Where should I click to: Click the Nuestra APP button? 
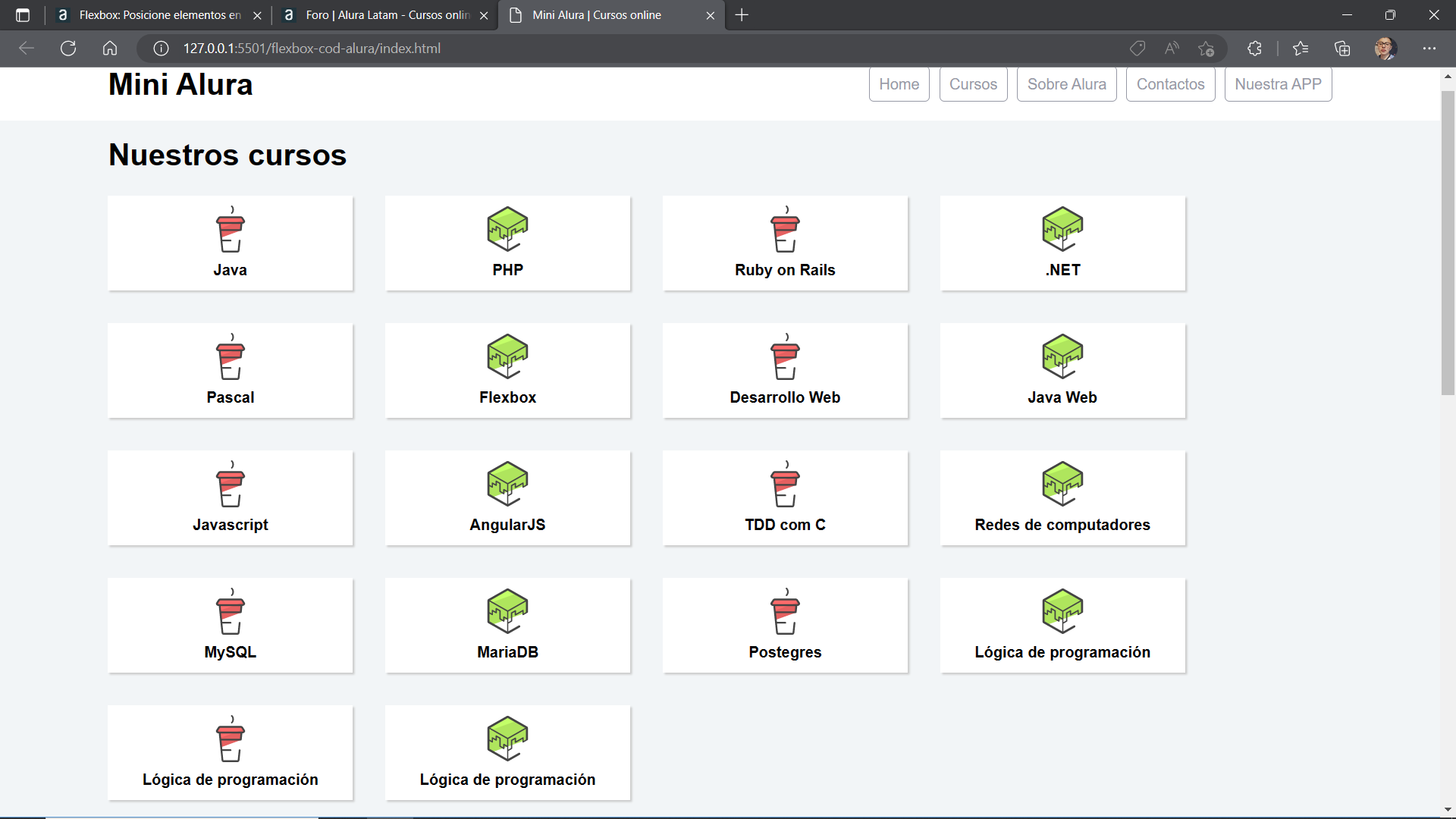[x=1278, y=84]
